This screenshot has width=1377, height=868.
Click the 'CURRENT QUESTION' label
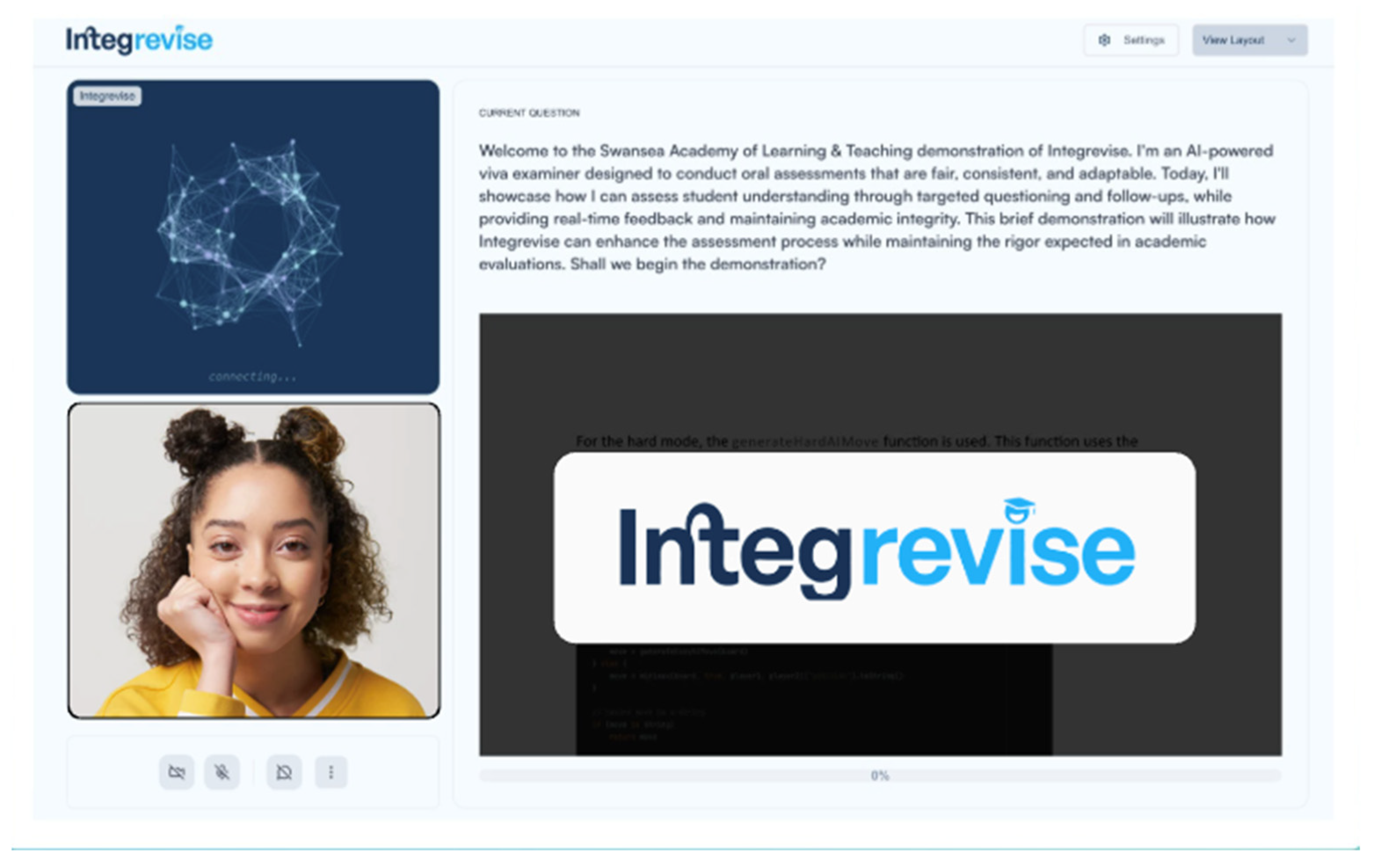[x=529, y=112]
